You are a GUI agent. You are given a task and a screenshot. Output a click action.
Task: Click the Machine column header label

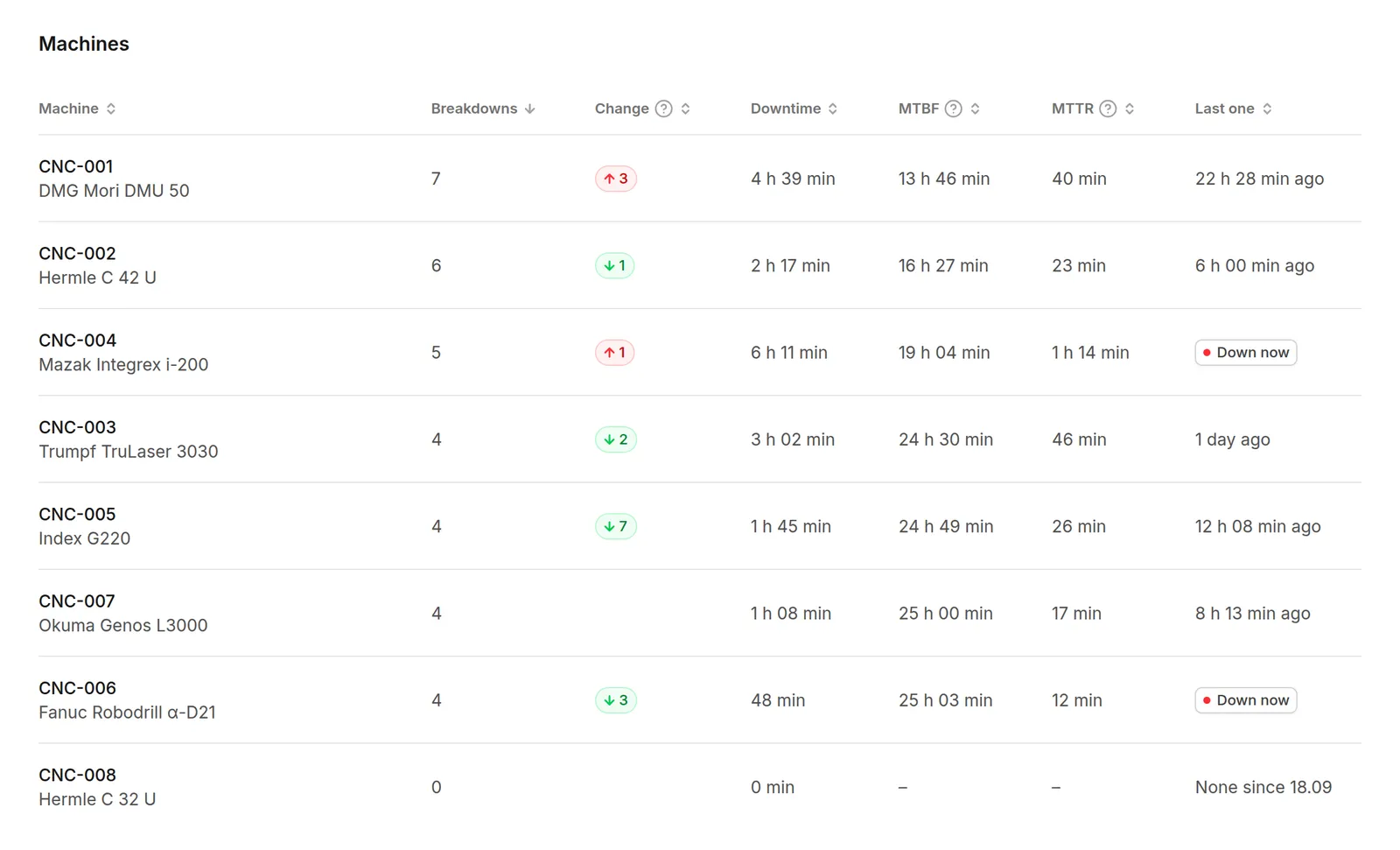tap(68, 109)
